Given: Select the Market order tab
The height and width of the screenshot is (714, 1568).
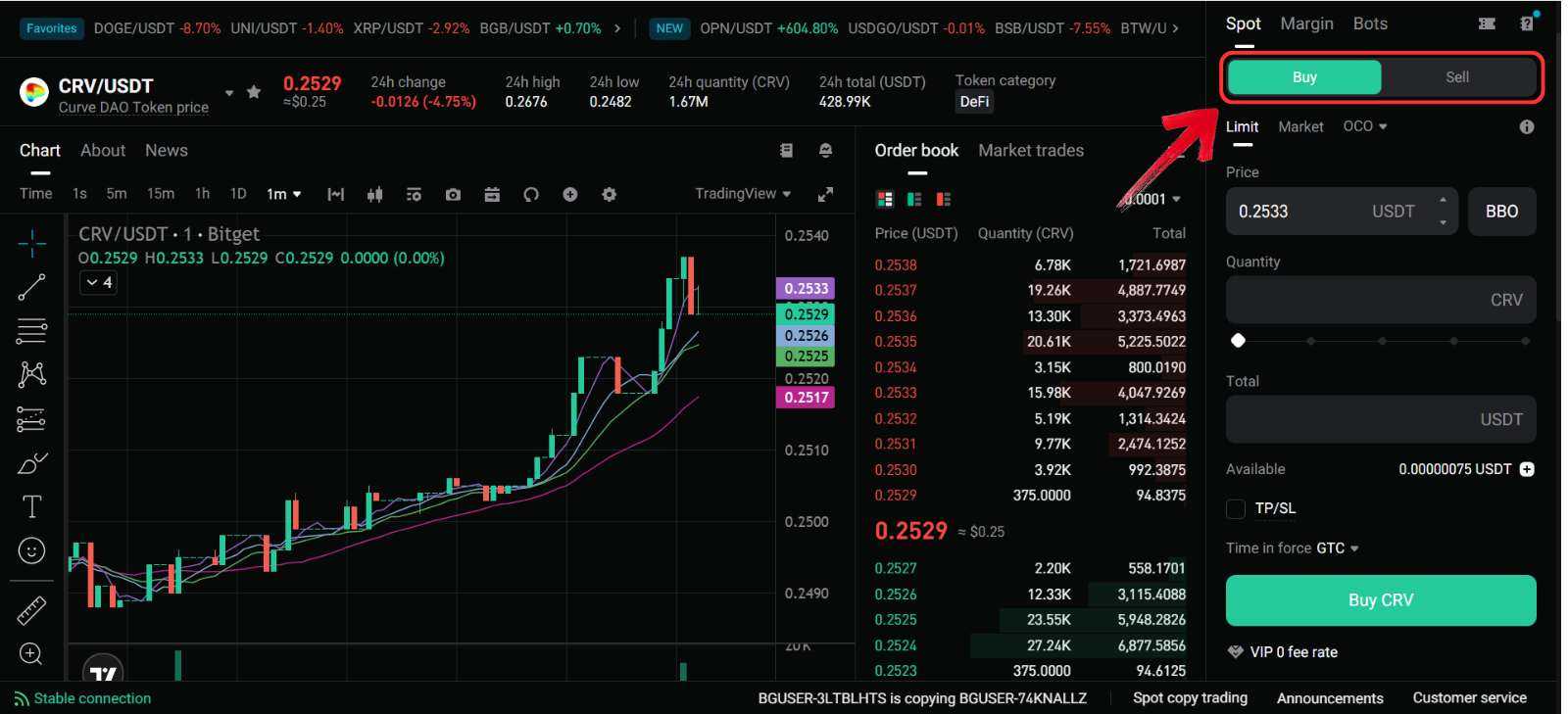Looking at the screenshot, I should [1300, 127].
